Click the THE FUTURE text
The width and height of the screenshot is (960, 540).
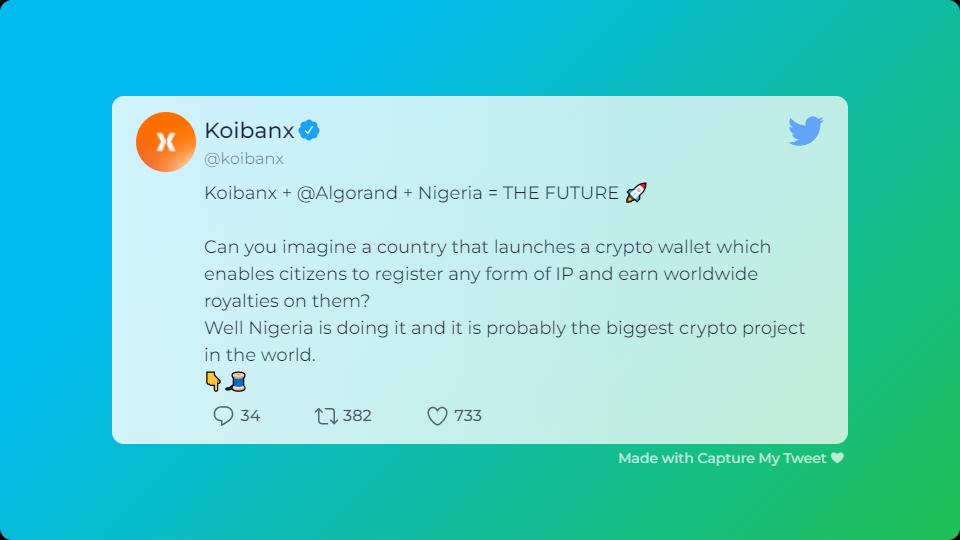(x=561, y=193)
